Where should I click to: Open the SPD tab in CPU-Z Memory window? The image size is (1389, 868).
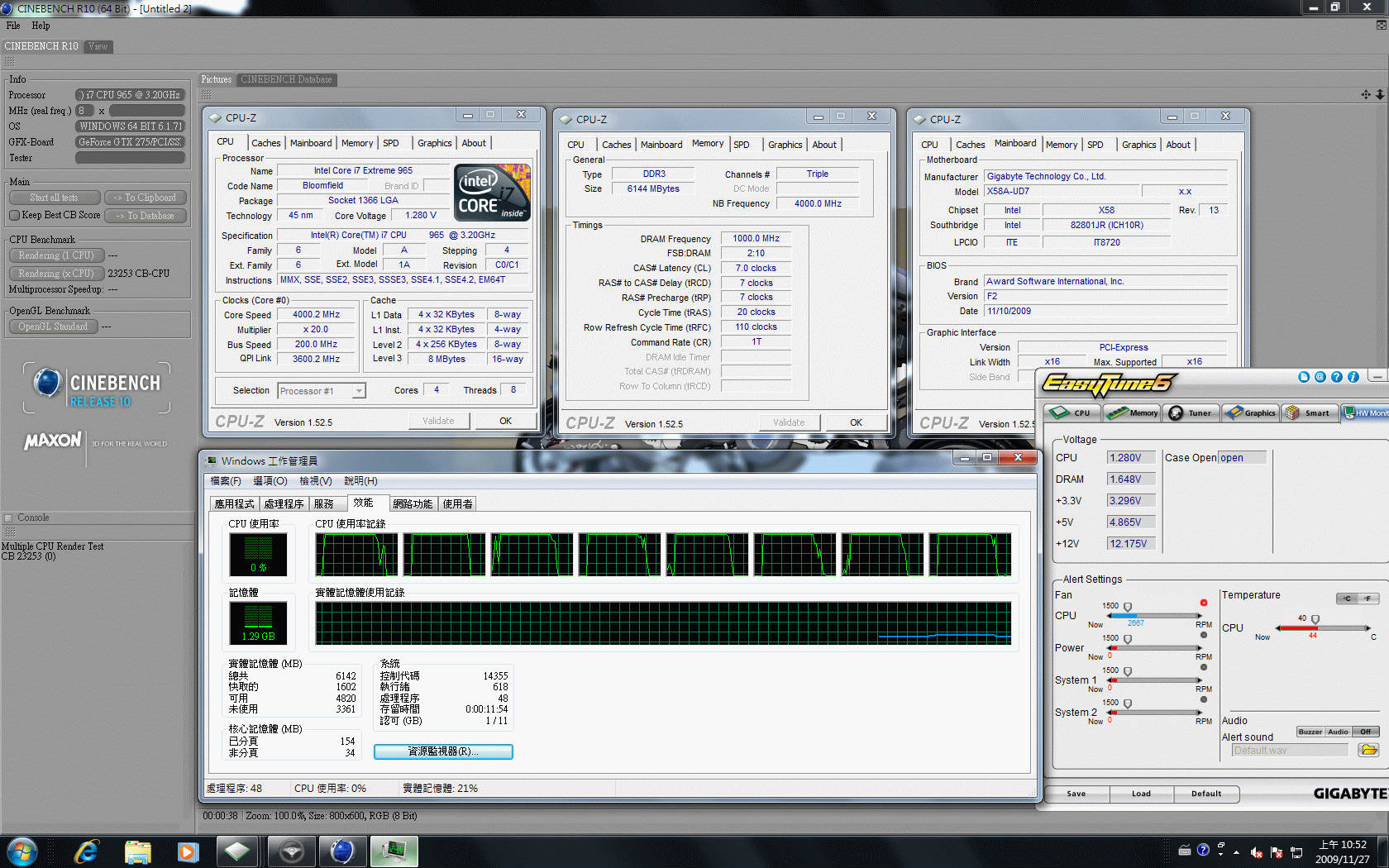(742, 145)
